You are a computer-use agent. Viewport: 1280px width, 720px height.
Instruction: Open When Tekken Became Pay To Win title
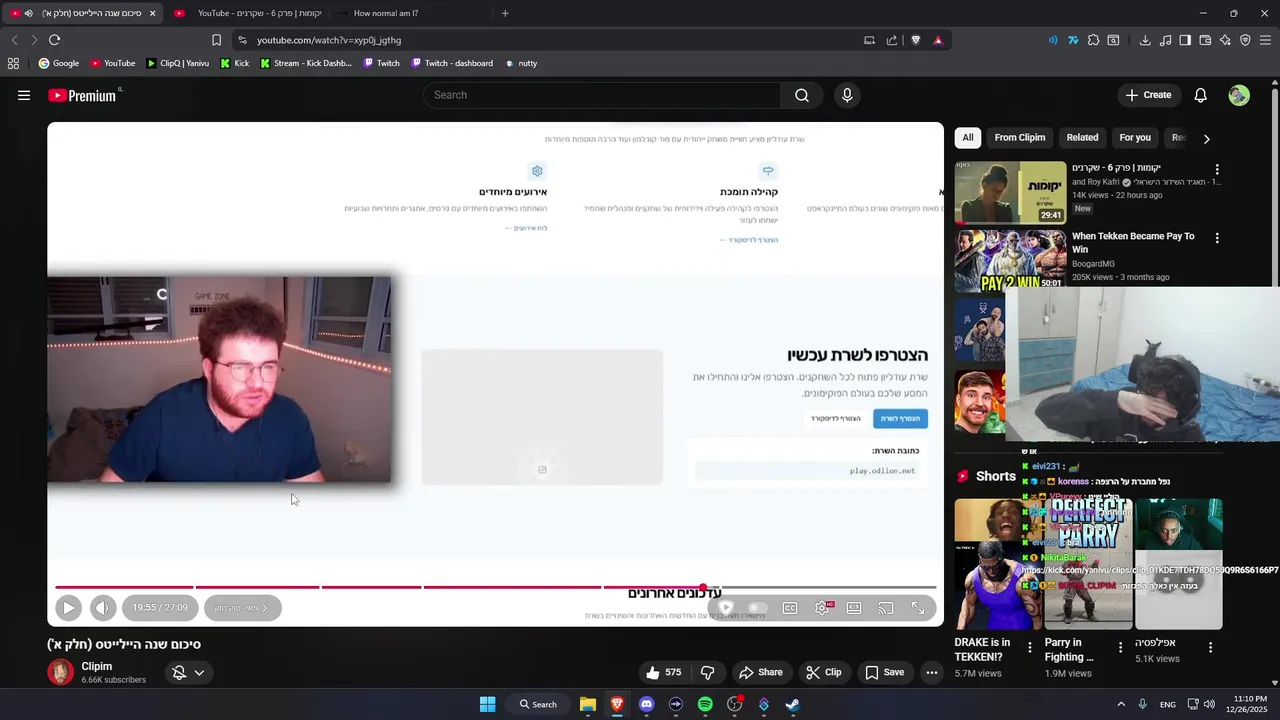[x=1133, y=242]
